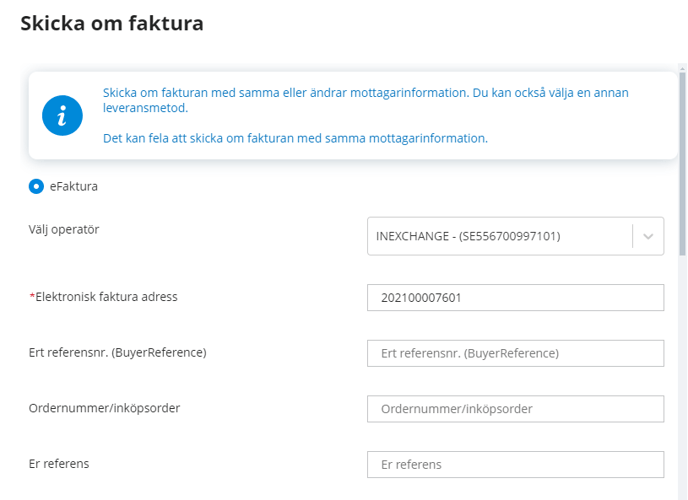Click the Er referens label text
Screen dimensions: 688x500
59,464
